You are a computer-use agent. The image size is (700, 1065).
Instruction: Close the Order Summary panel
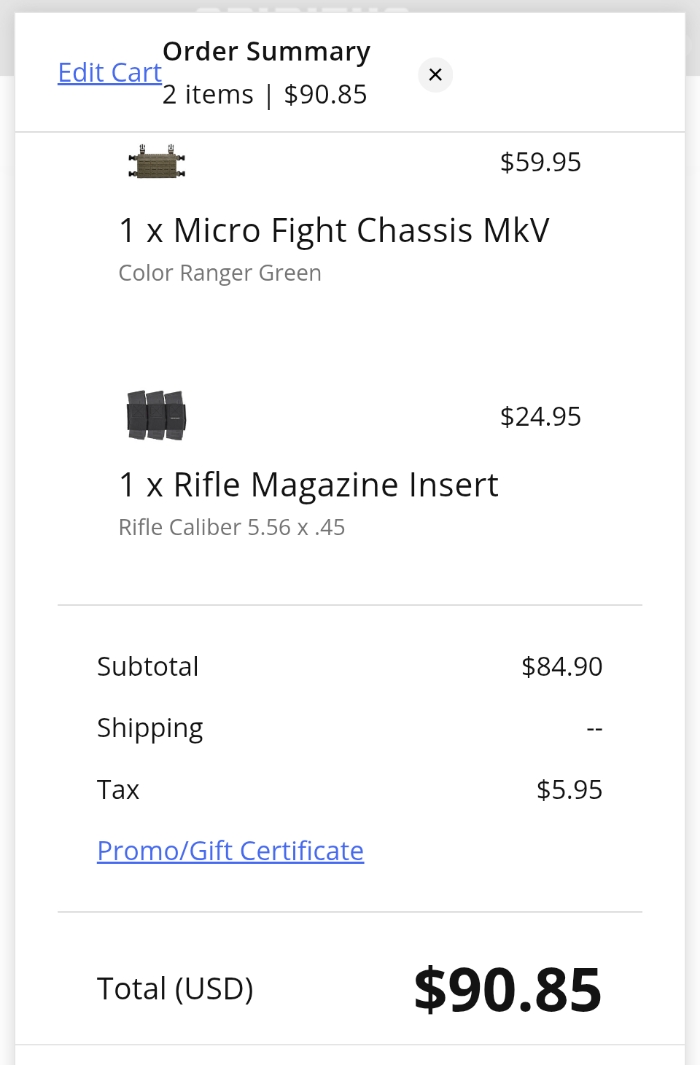435,75
